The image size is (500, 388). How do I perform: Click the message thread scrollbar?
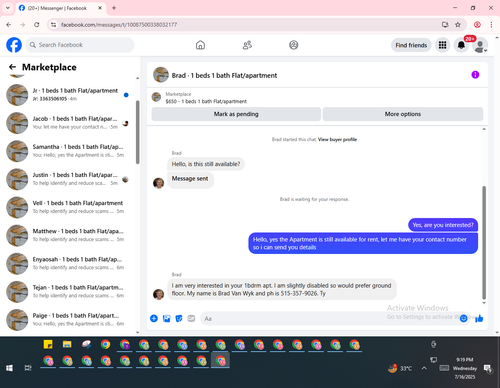tap(484, 243)
